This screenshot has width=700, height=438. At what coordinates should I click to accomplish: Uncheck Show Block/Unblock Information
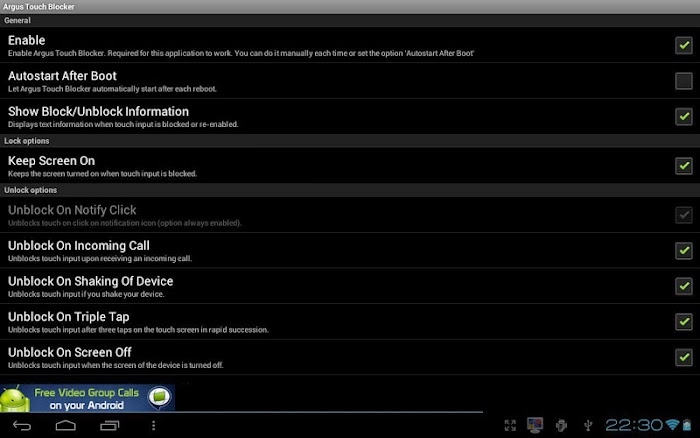point(683,117)
